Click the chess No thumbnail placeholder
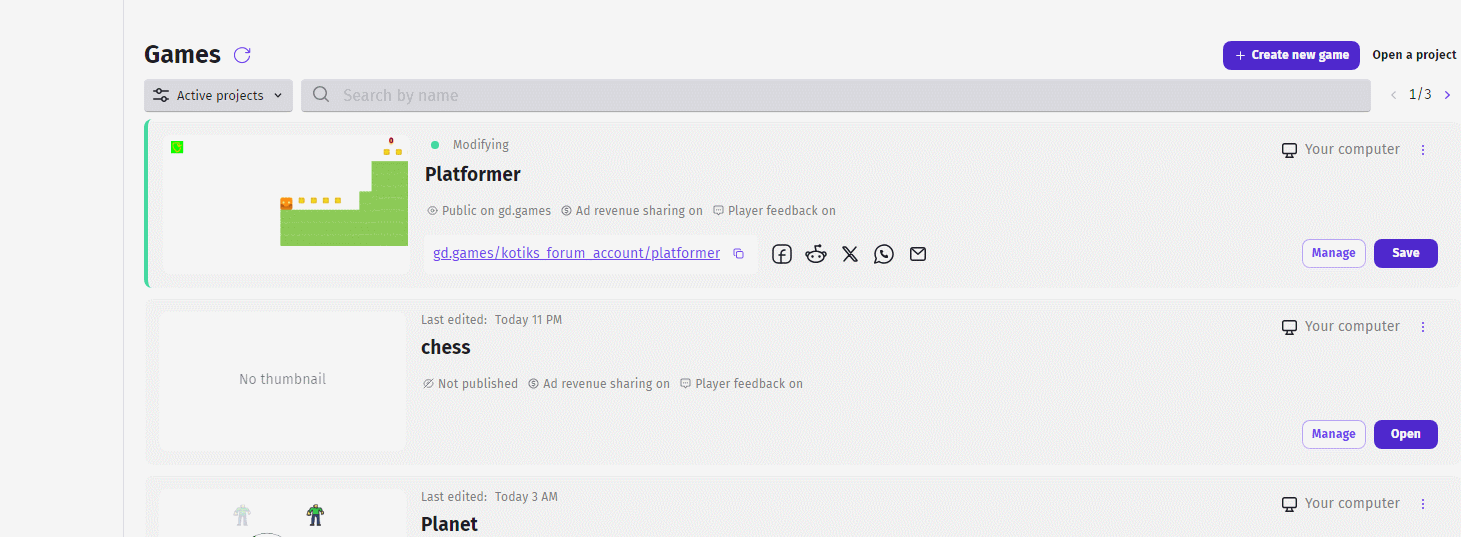The height and width of the screenshot is (537, 1461). pos(282,380)
